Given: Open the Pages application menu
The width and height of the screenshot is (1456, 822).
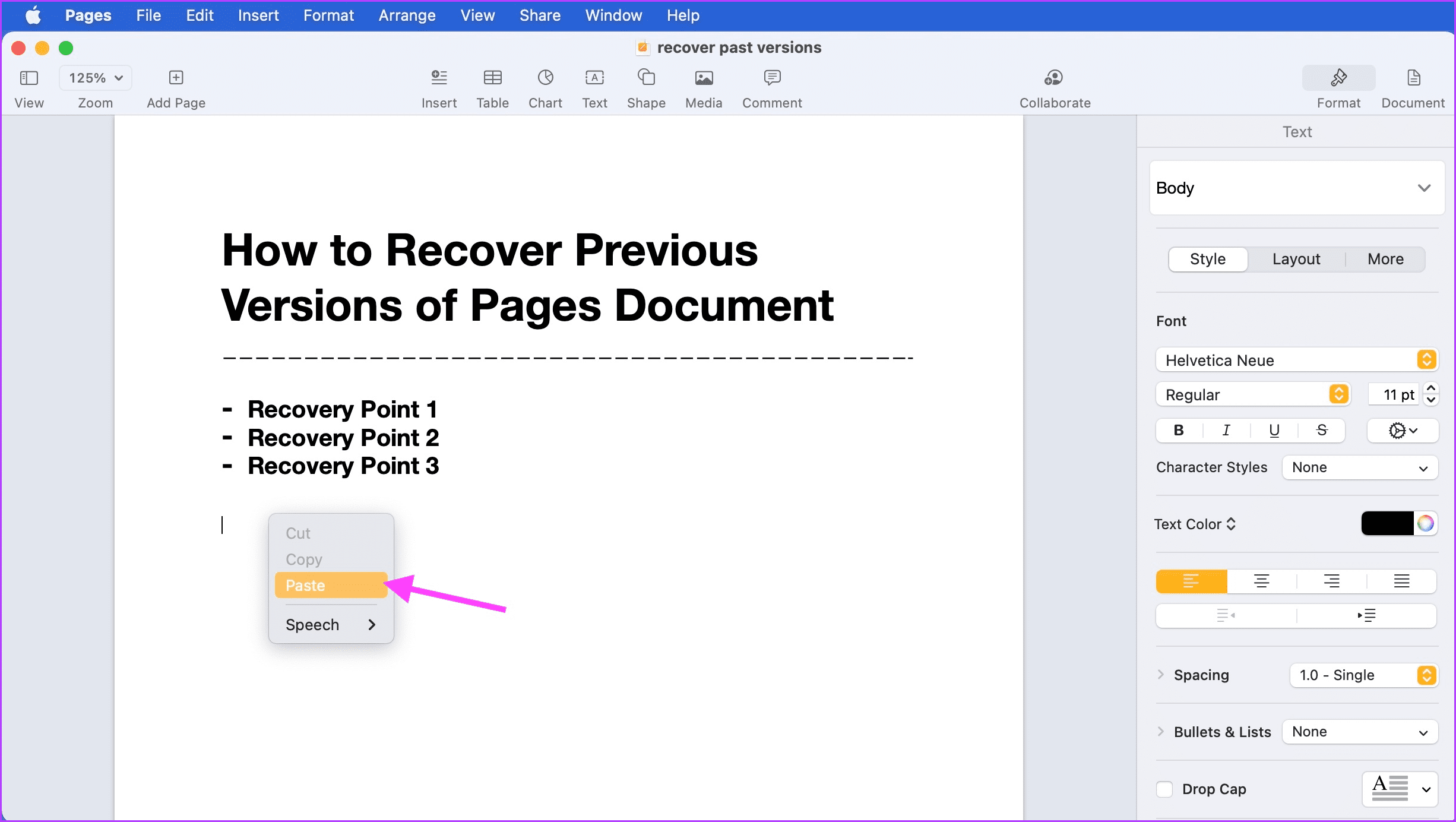Looking at the screenshot, I should [x=88, y=15].
